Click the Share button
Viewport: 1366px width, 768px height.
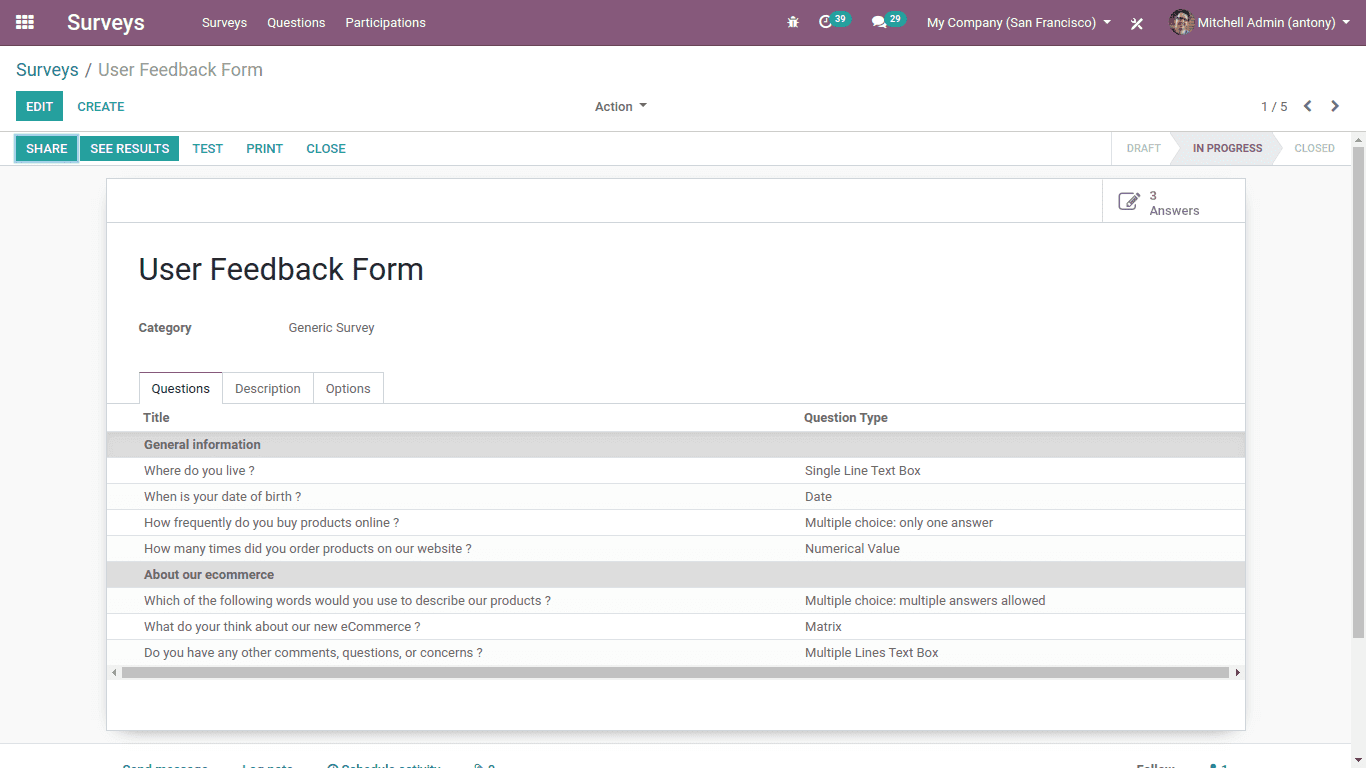pyautogui.click(x=47, y=148)
